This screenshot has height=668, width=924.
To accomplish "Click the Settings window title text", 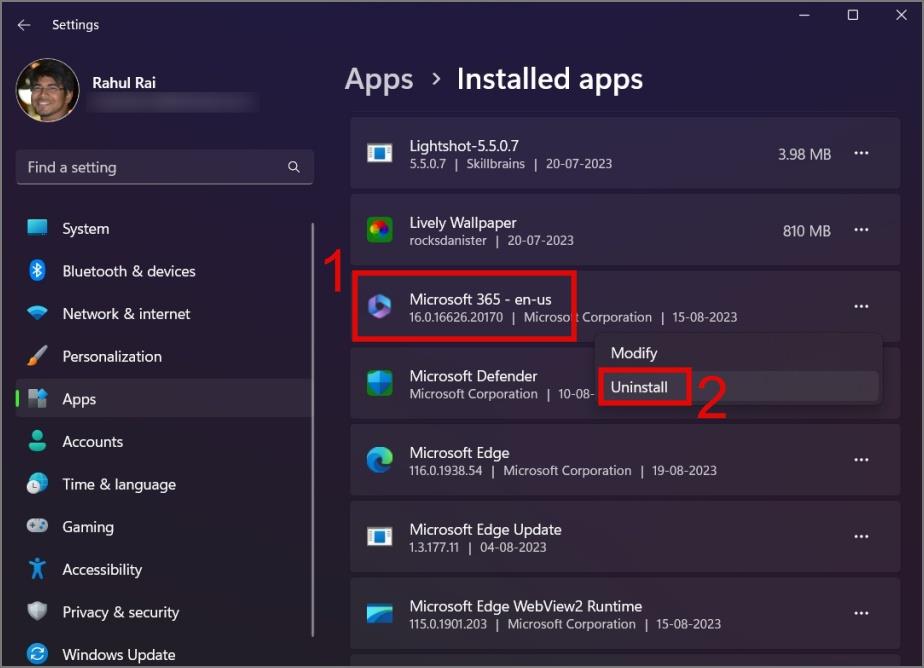I will pyautogui.click(x=75, y=25).
